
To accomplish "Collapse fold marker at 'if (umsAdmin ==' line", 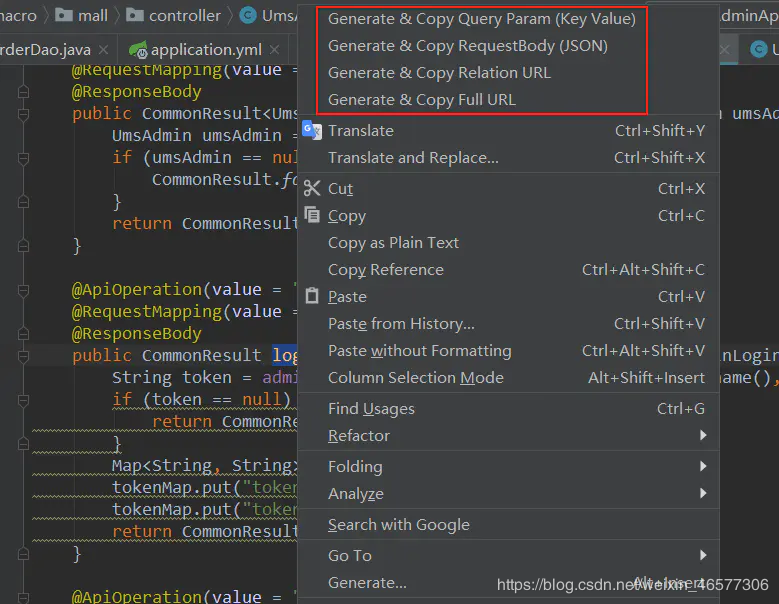I will (23, 158).
